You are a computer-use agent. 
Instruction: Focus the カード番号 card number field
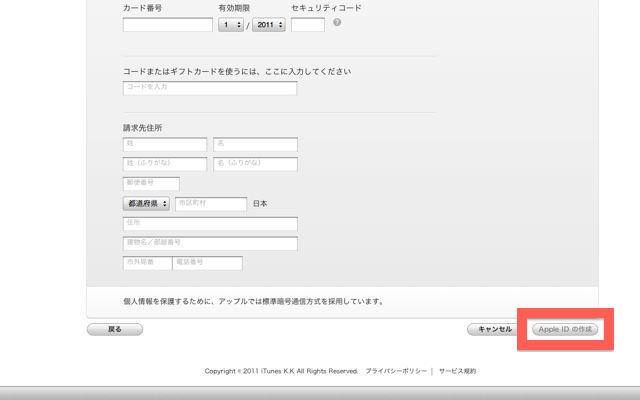168,24
